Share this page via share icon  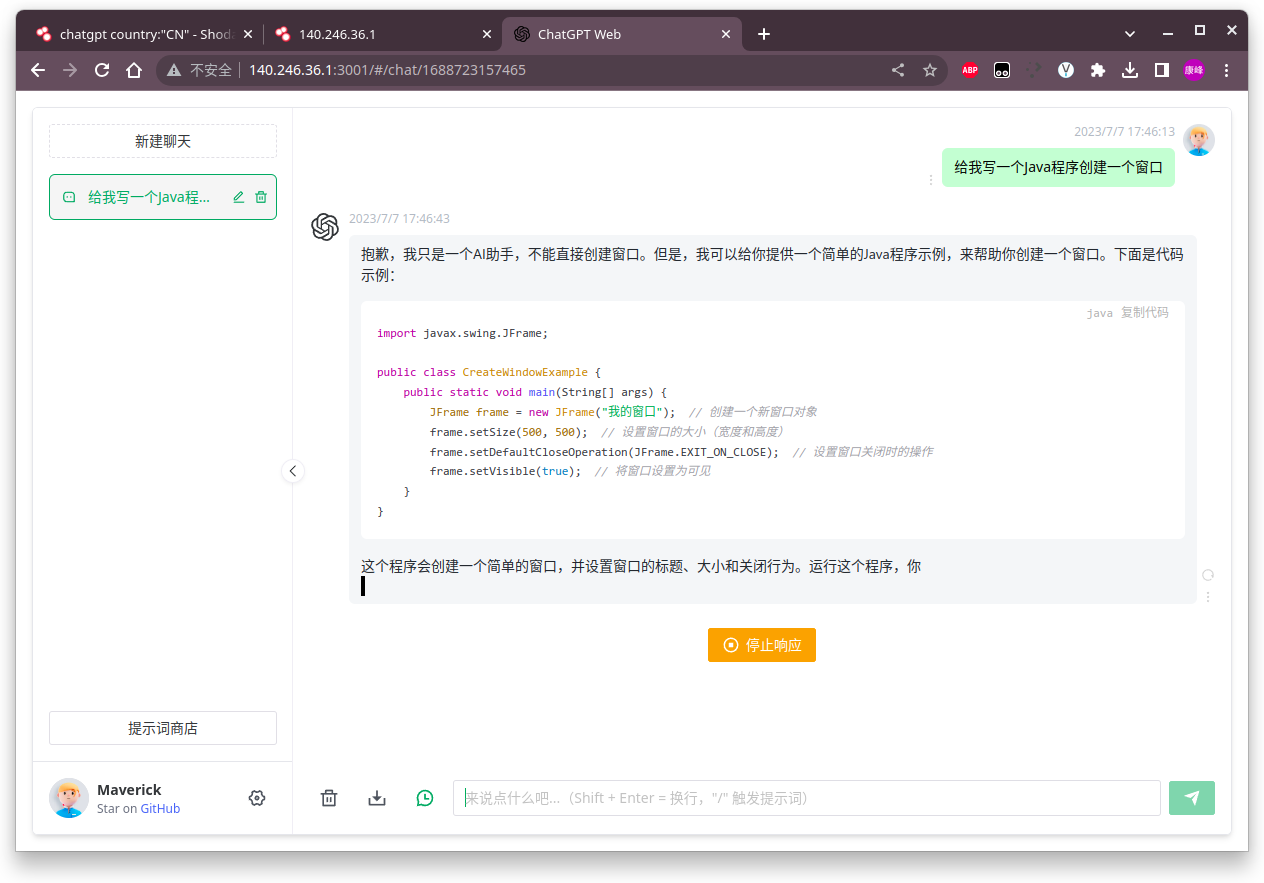click(898, 70)
